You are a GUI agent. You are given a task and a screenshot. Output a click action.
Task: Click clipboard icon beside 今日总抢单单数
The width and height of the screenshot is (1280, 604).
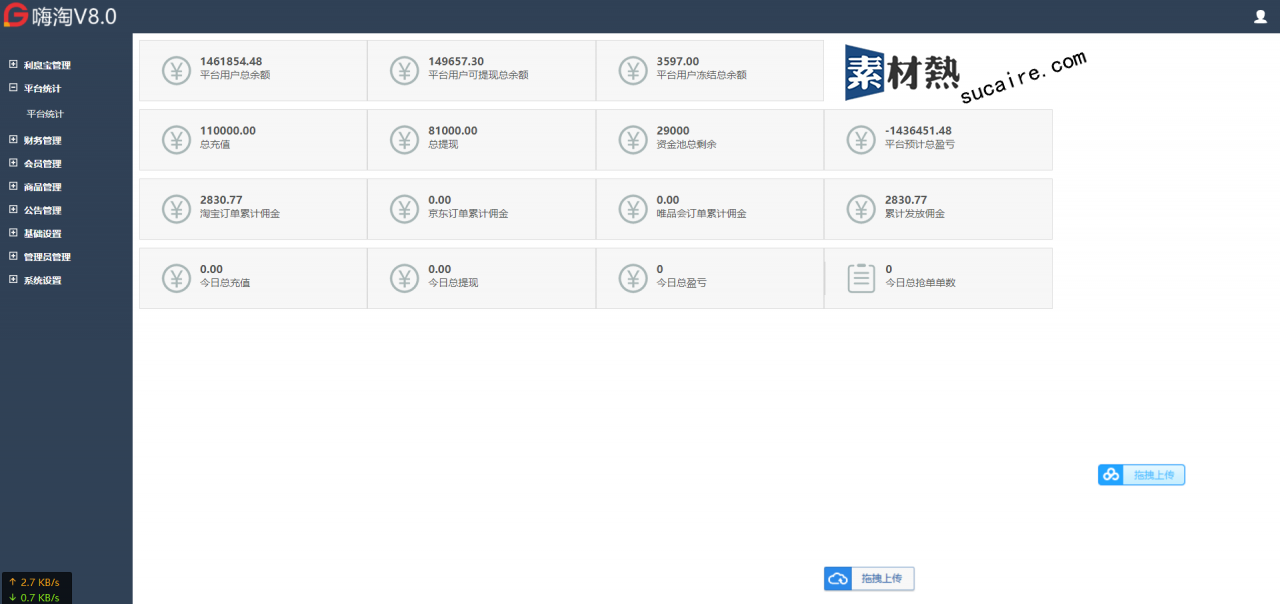(x=861, y=278)
